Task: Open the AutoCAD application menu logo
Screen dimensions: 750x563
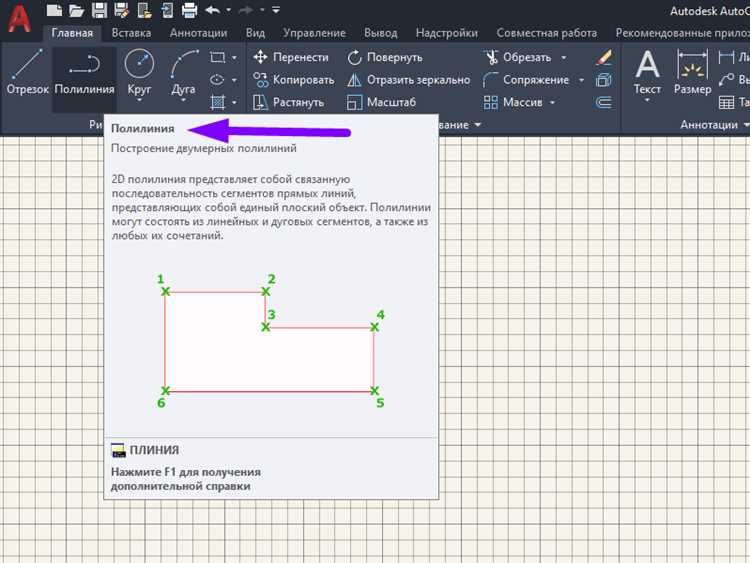Action: (x=17, y=20)
